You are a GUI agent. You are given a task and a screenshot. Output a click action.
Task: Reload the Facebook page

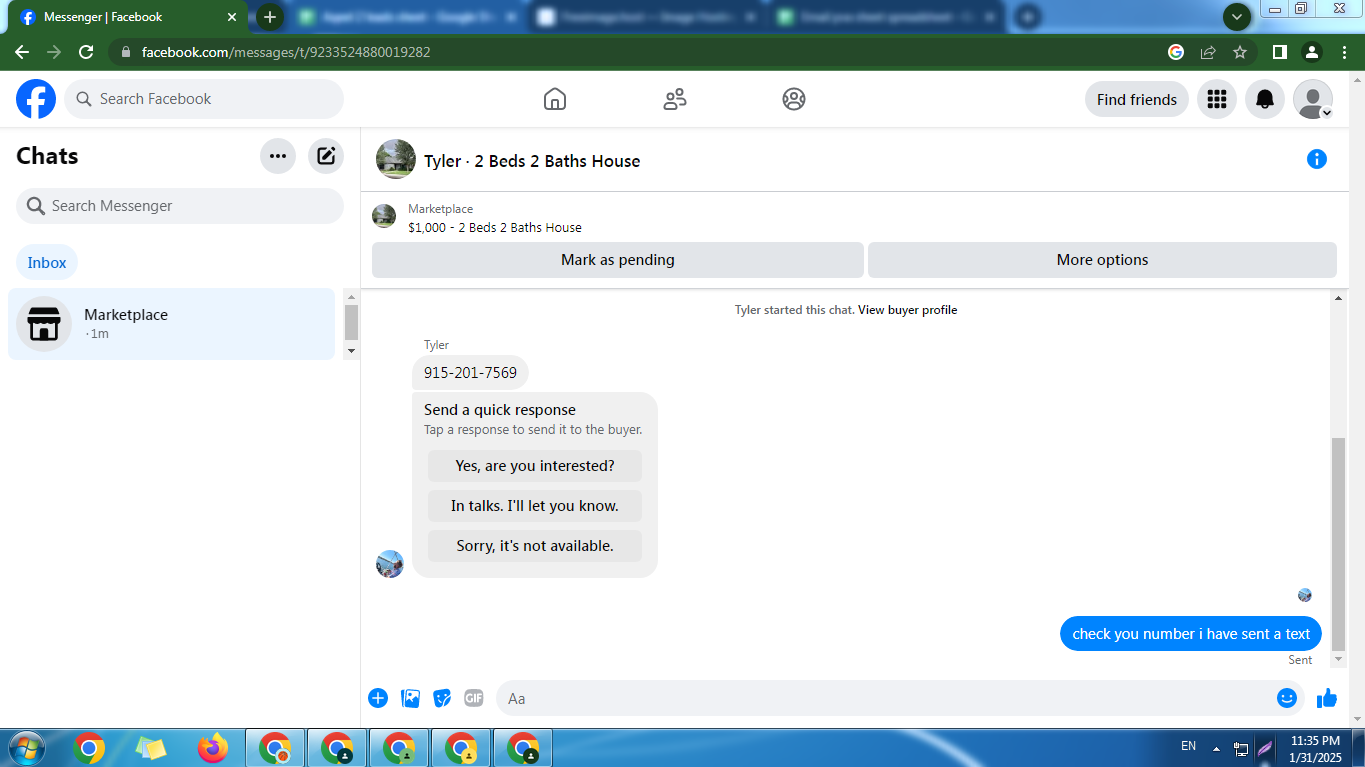(86, 52)
